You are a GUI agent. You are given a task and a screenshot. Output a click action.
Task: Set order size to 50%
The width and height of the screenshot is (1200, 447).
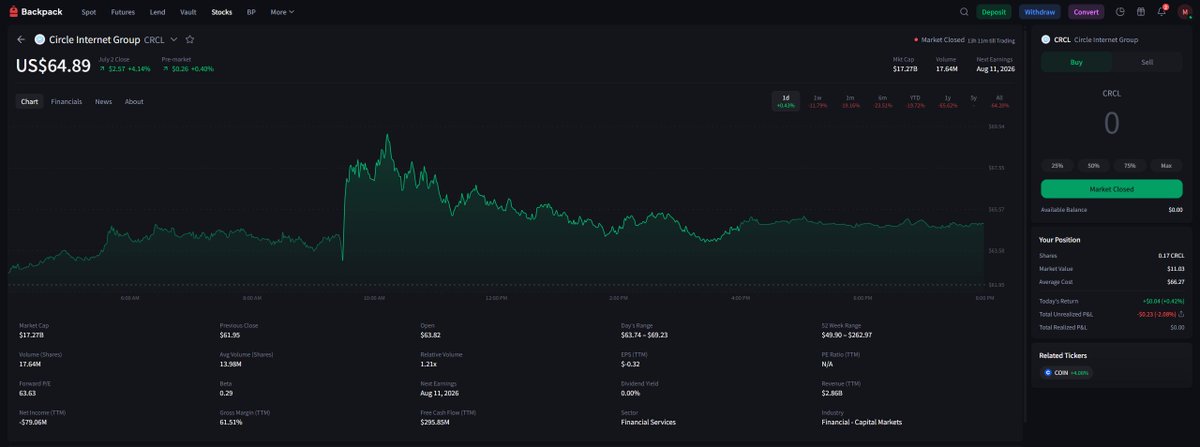point(1093,165)
